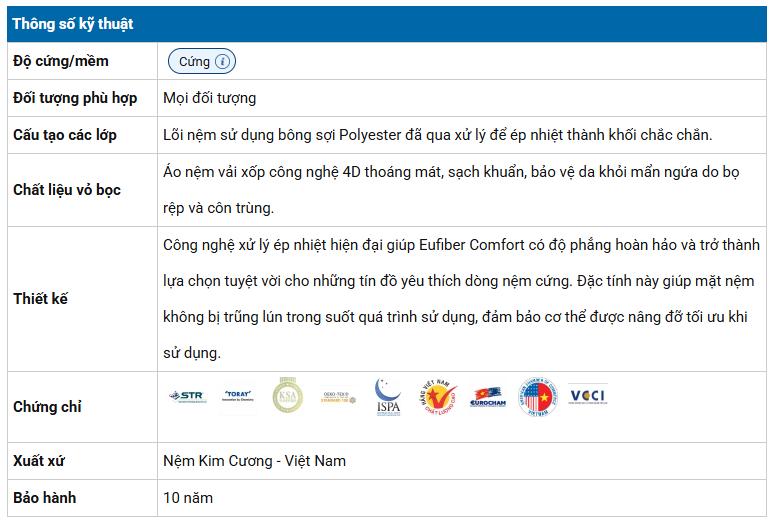The width and height of the screenshot is (774, 526).
Task: Select the VCCI logo
Action: coord(587,395)
